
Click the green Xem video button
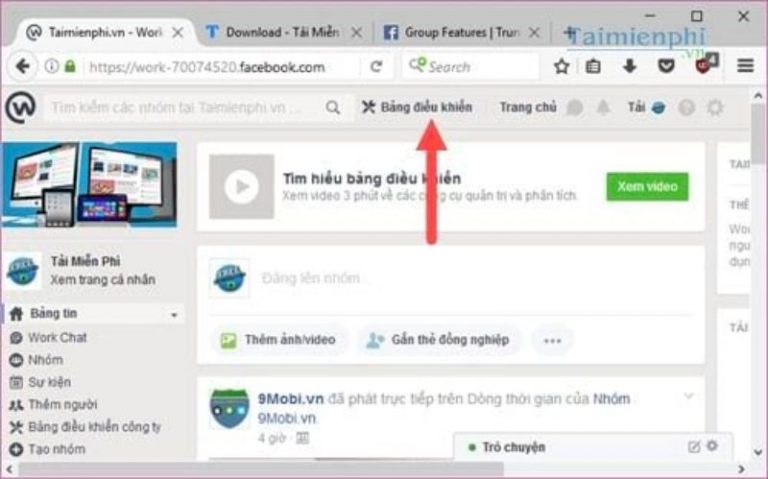647,187
